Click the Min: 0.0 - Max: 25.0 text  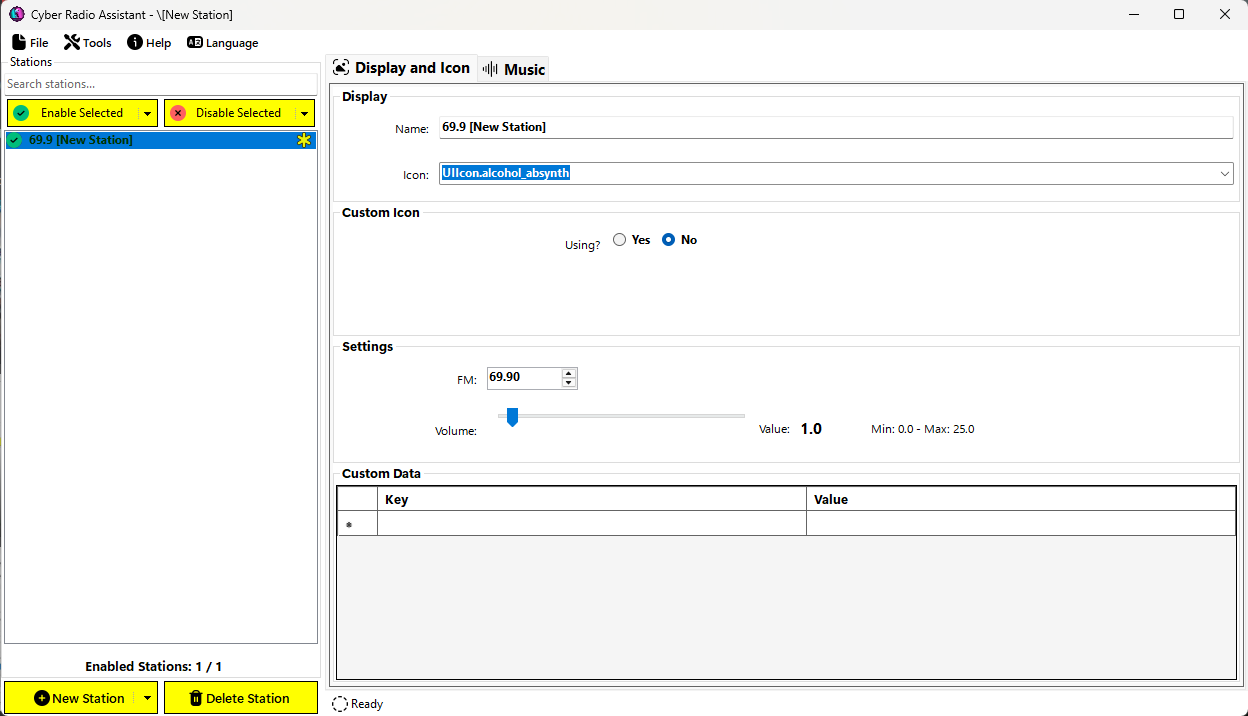[x=923, y=429]
